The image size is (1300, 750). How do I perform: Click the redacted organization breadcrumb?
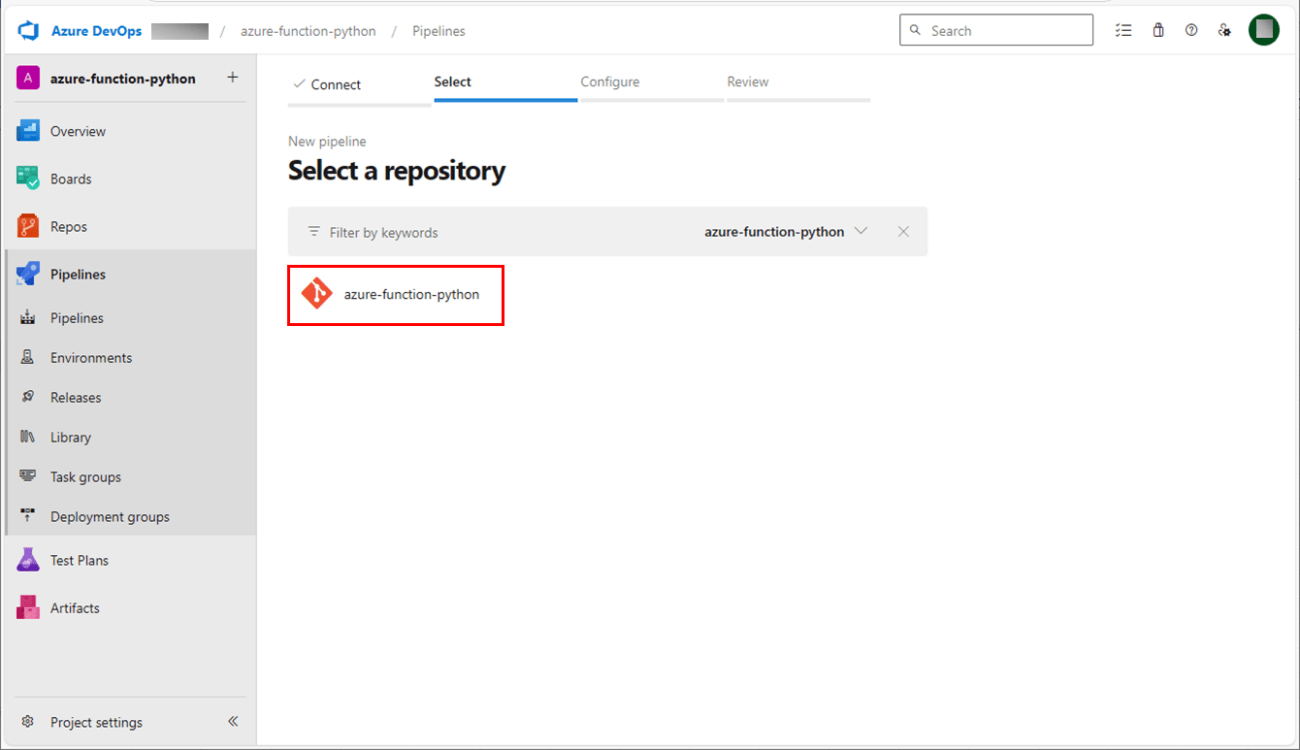(x=180, y=31)
